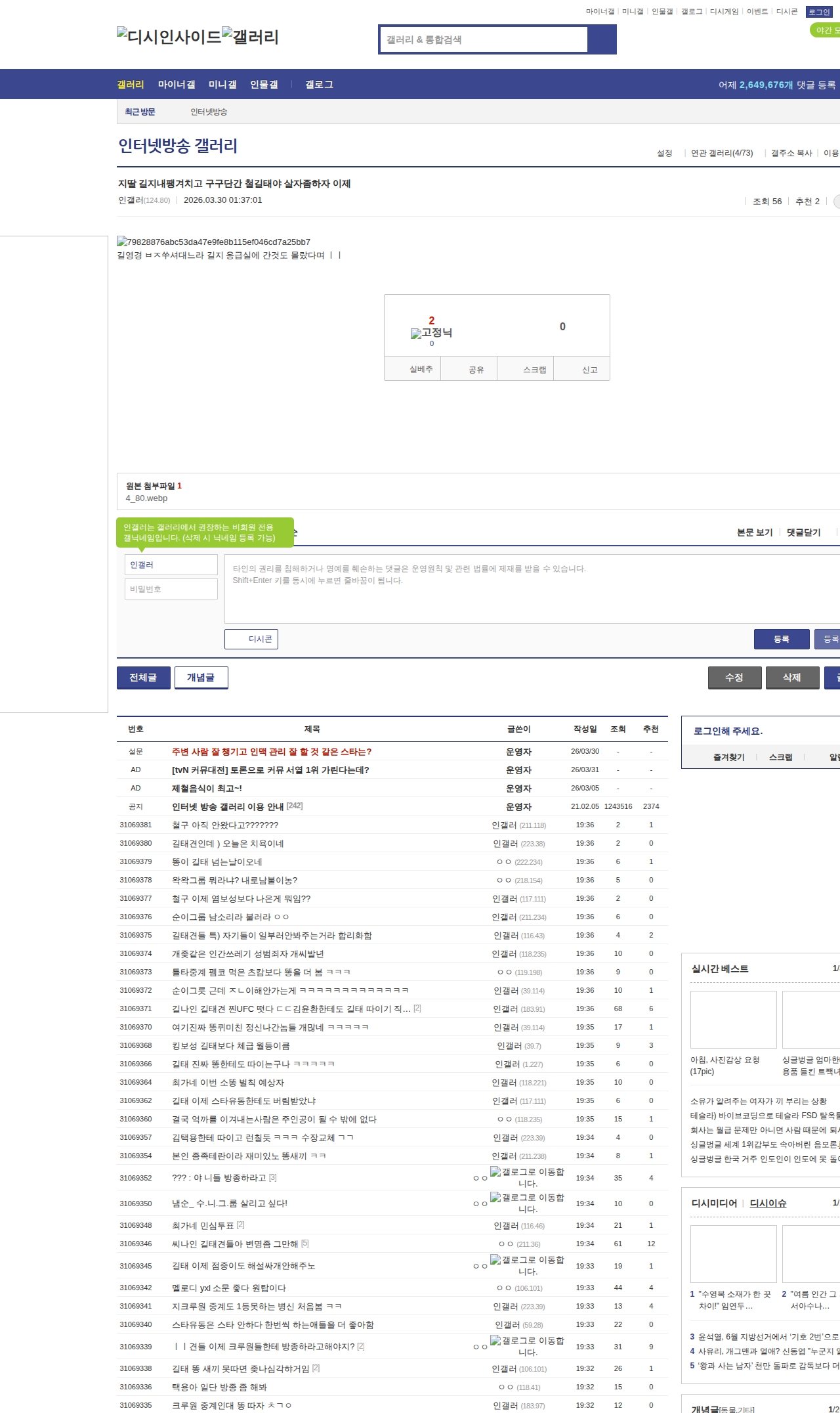Click the 비밀번호 password field
840x1413 pixels.
pyautogui.click(x=171, y=589)
